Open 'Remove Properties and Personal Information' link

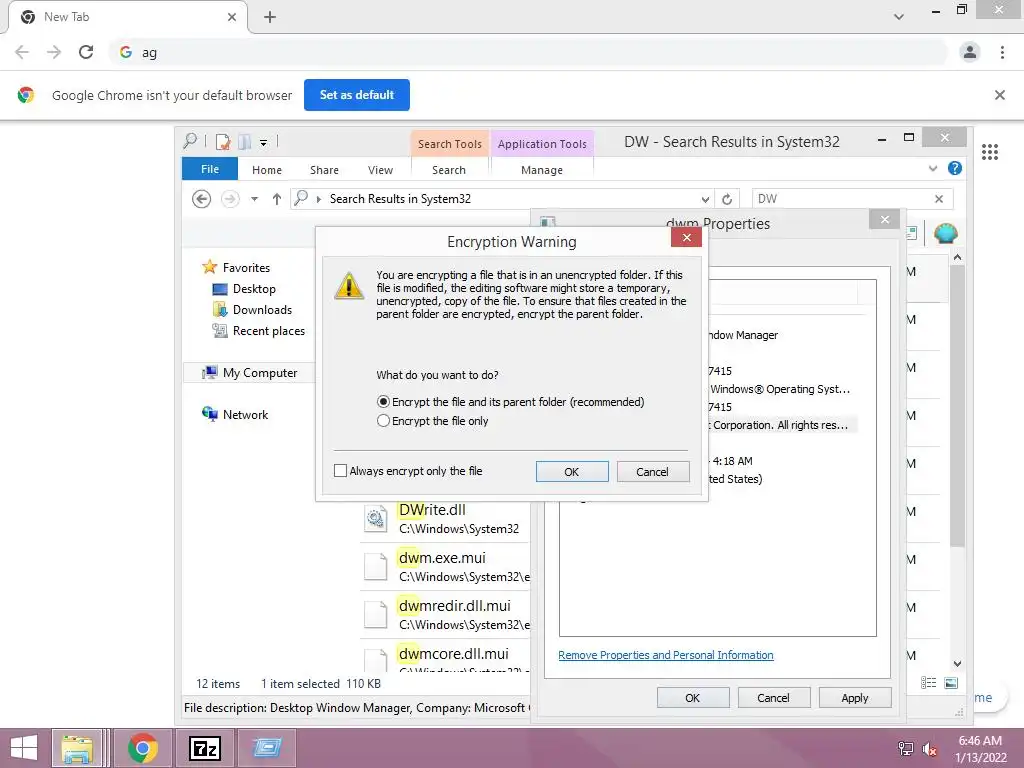point(665,655)
